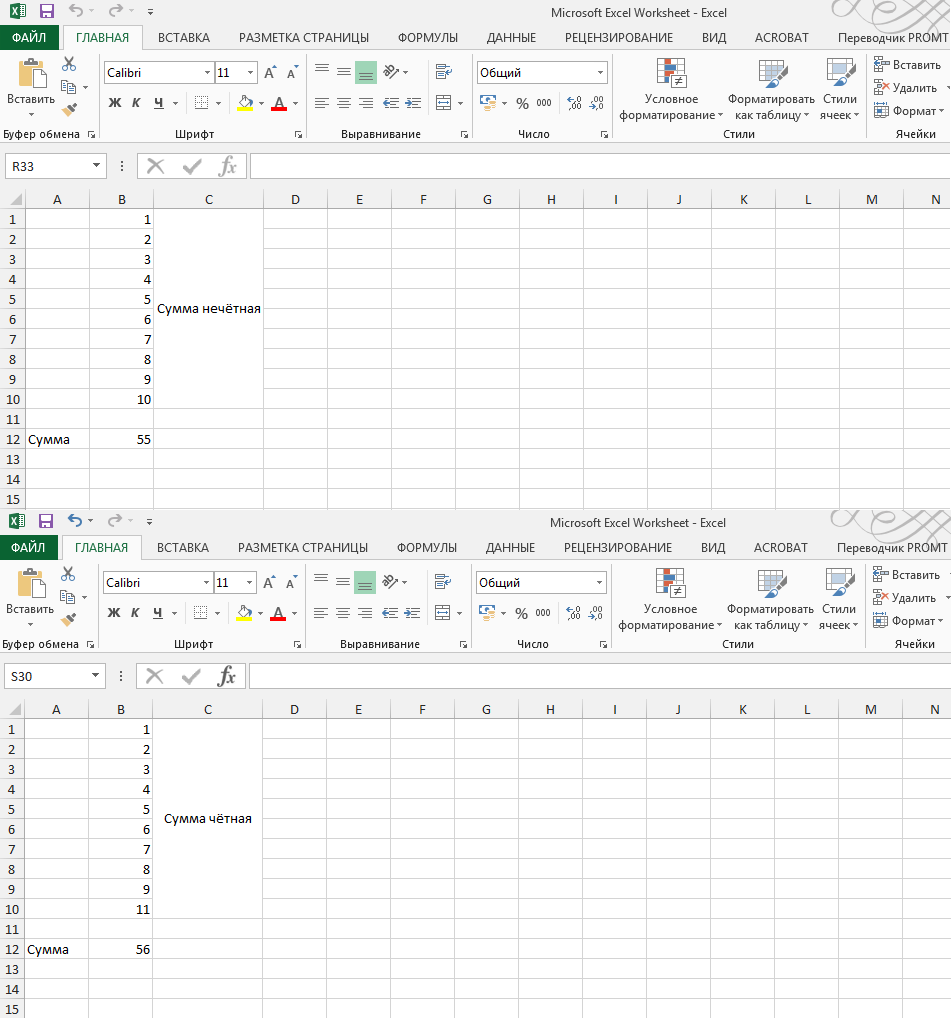Screen dimensions: 952x1018
Task: Click increase indent in the R33 name-box window
Action: 413,103
